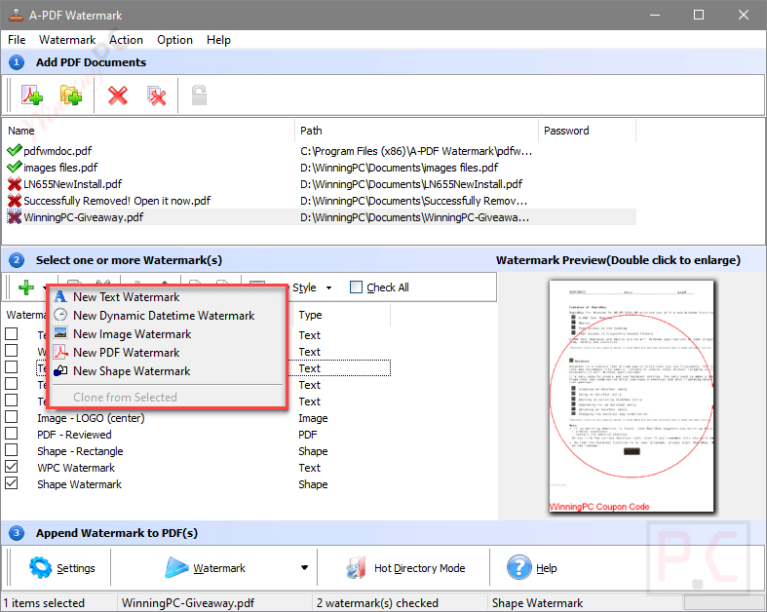This screenshot has height=612, width=767.
Task: Click the green check icon beside pdfwmdoc.pdf
Action: [x=15, y=150]
